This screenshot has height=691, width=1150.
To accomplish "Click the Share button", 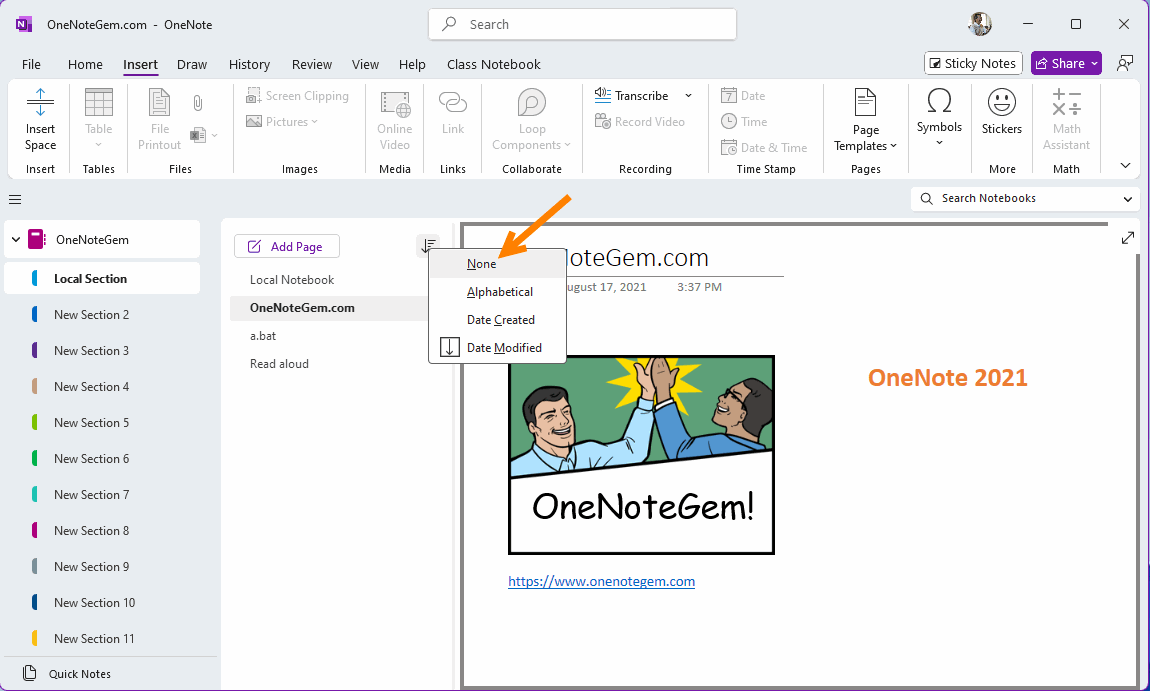I will click(x=1066, y=63).
